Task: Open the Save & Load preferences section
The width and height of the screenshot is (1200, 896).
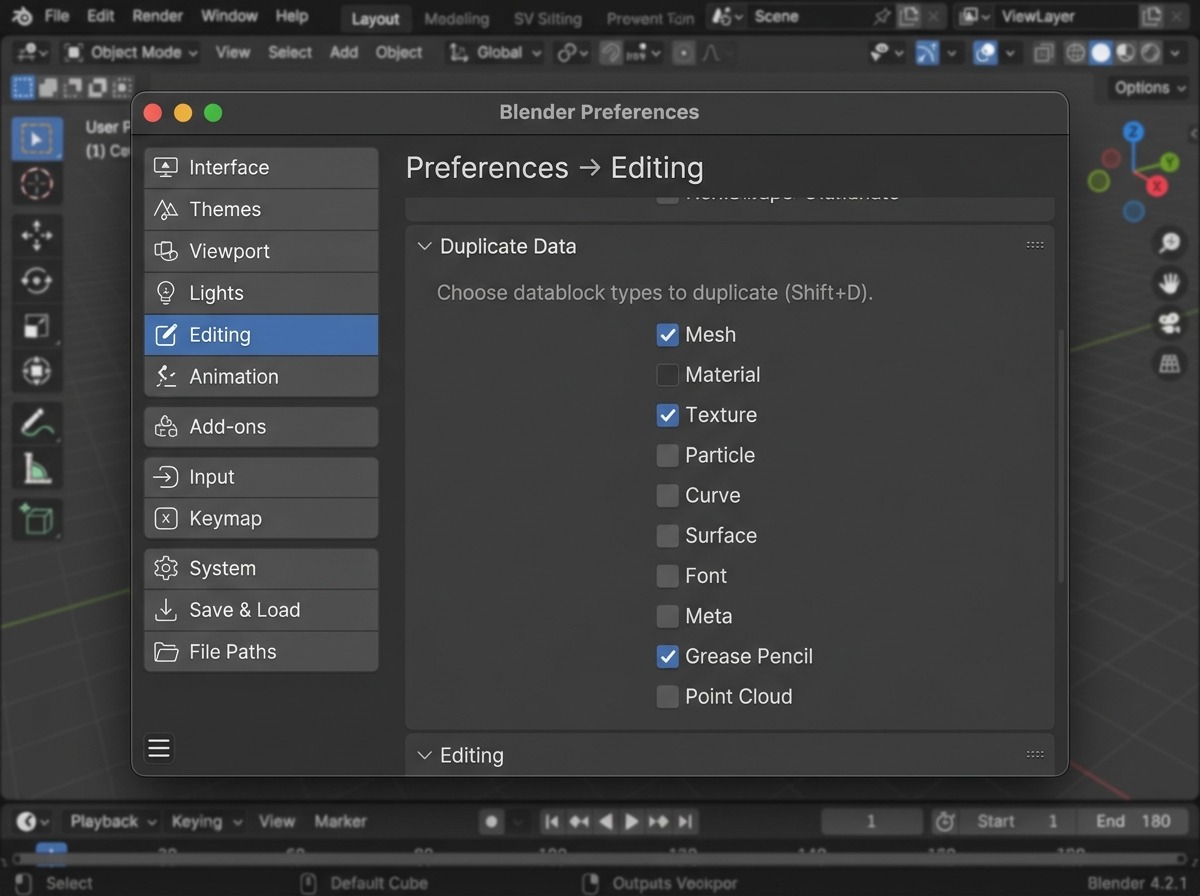Action: pyautogui.click(x=261, y=611)
